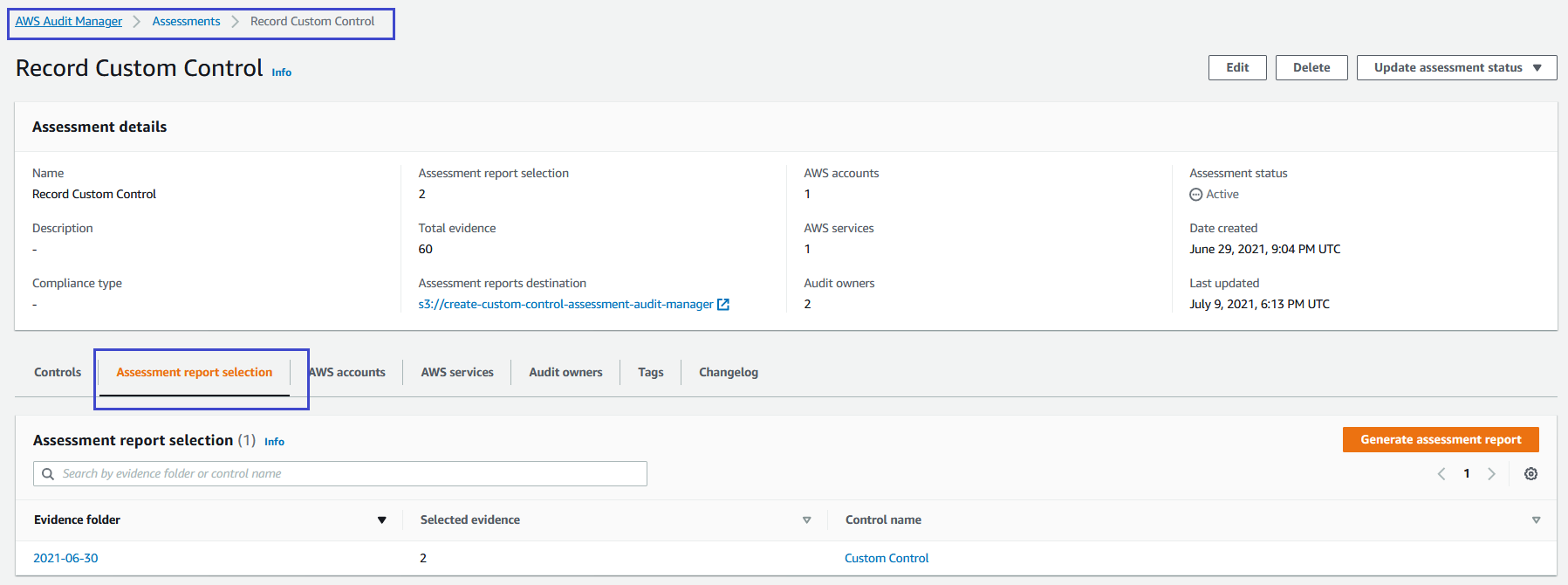Click the Edit button
The image size is (1568, 585).
click(1237, 68)
